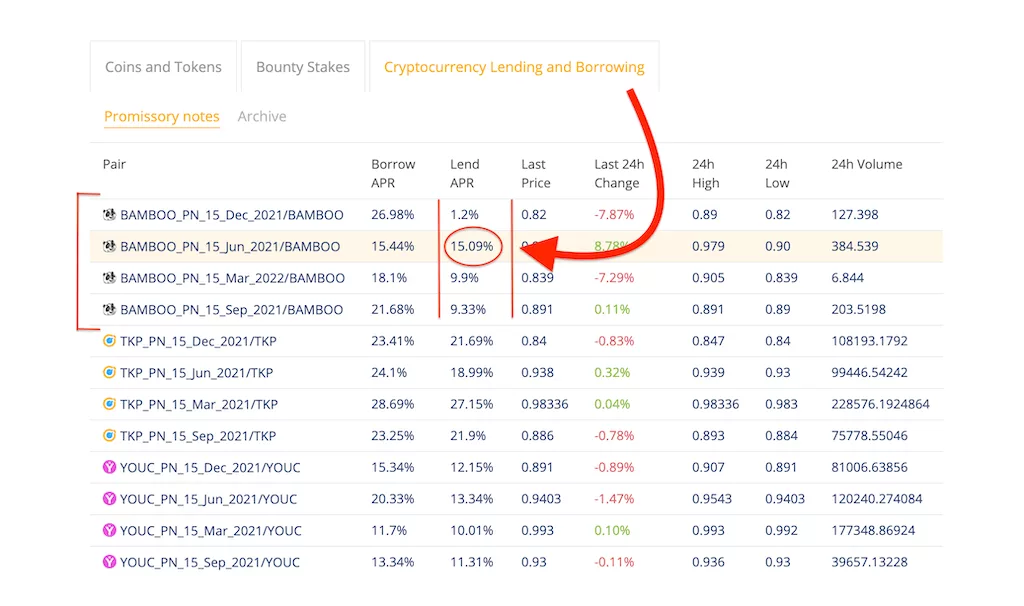Click 24h volume 127.398
The image size is (1024, 606).
(x=855, y=214)
